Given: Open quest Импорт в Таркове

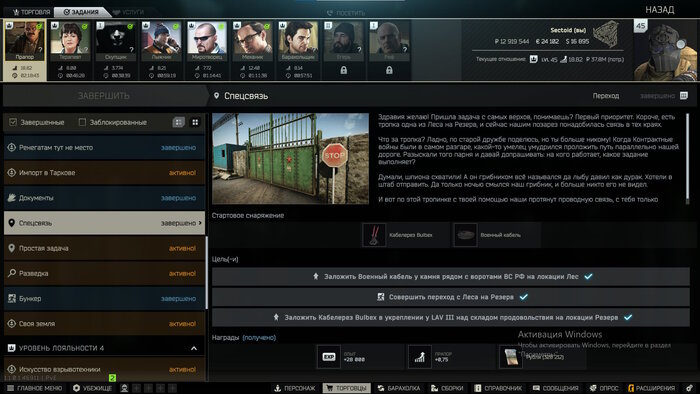Looking at the screenshot, I should (104, 173).
